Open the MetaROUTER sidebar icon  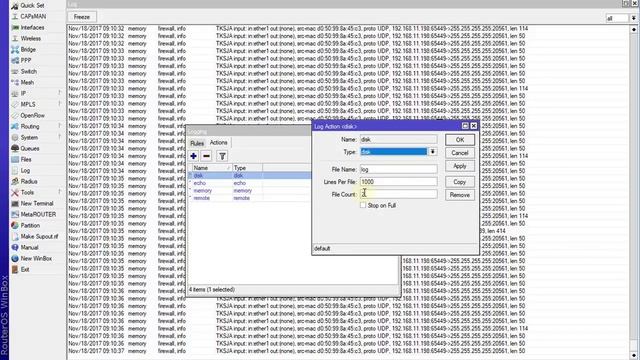[15, 215]
